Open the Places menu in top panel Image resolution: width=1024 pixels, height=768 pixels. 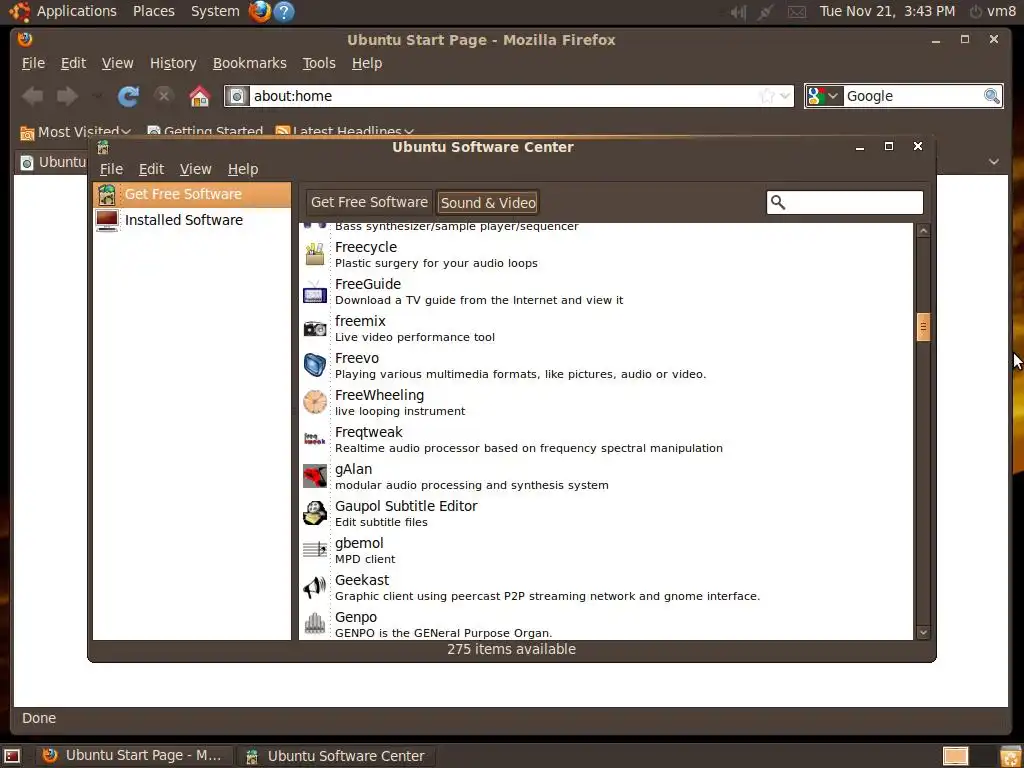click(153, 11)
